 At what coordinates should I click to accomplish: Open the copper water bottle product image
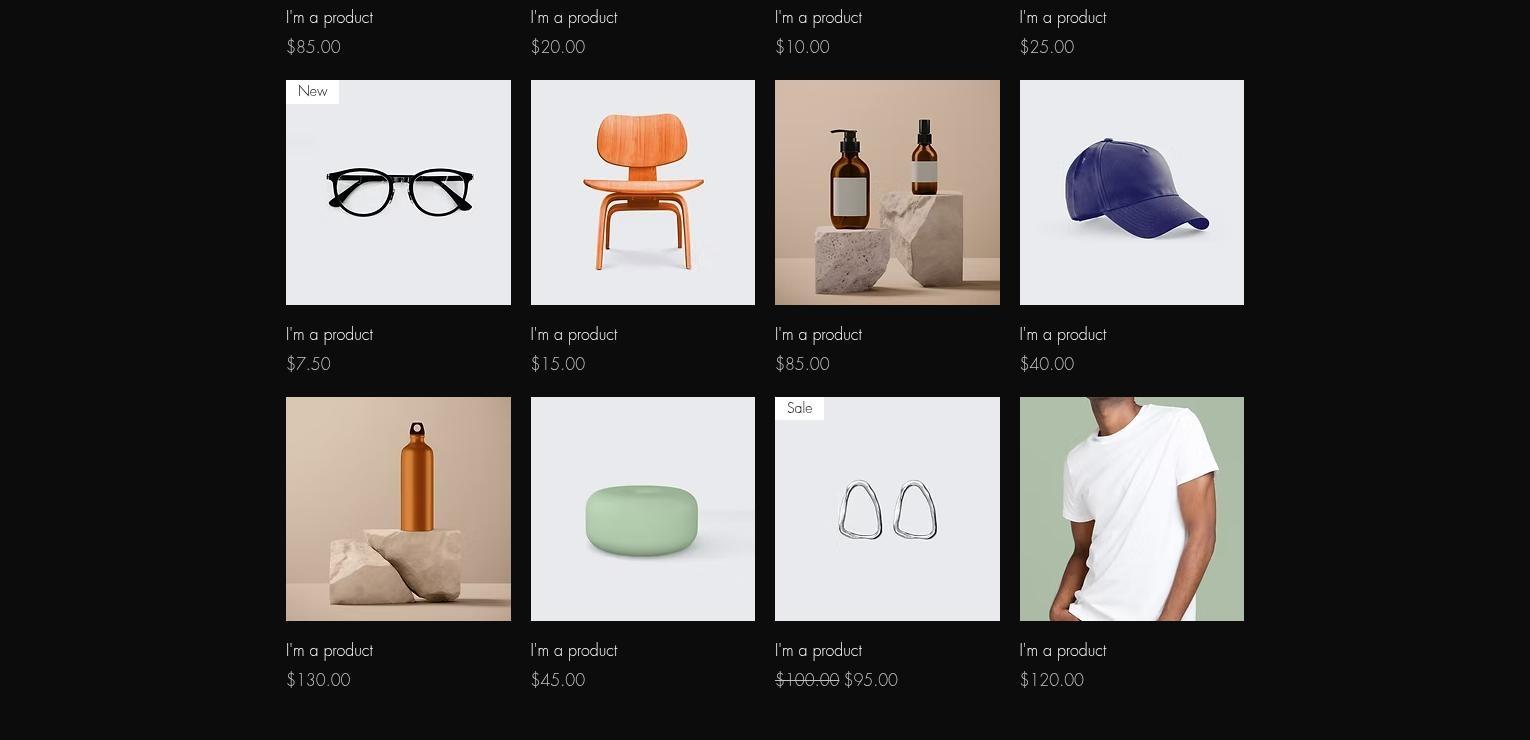point(398,509)
